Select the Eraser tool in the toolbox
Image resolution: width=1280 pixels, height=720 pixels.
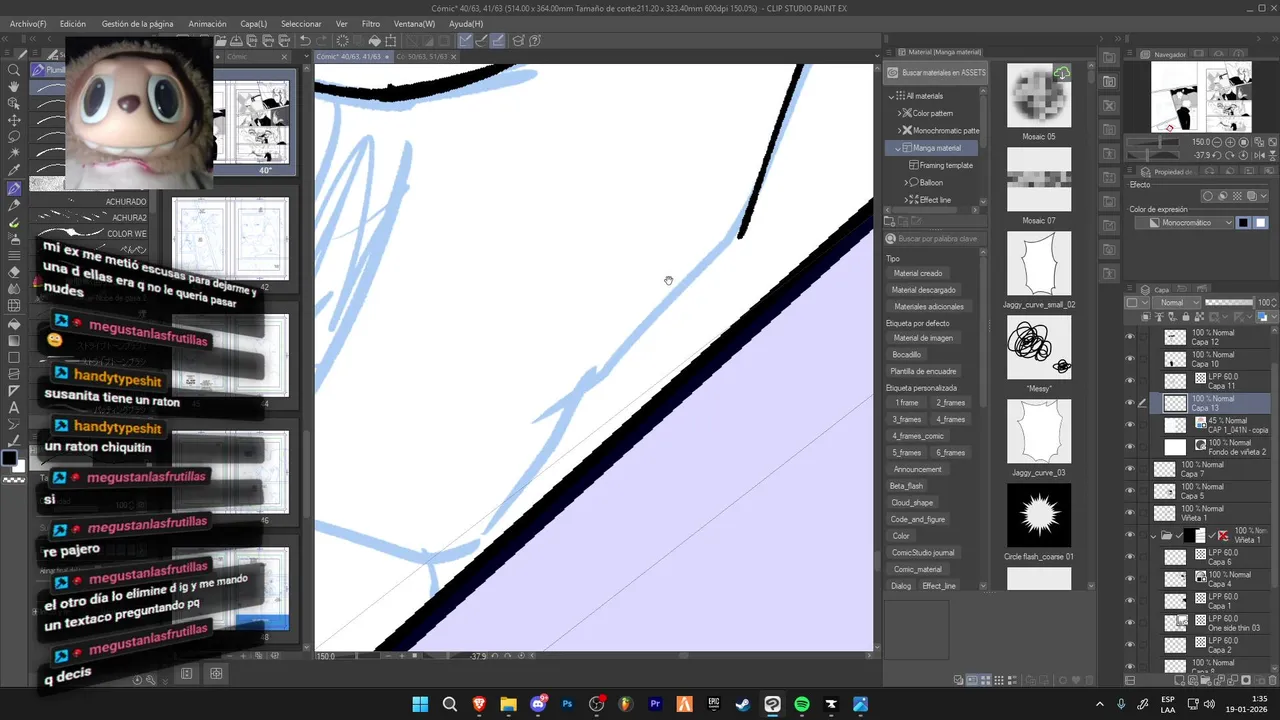point(14,272)
